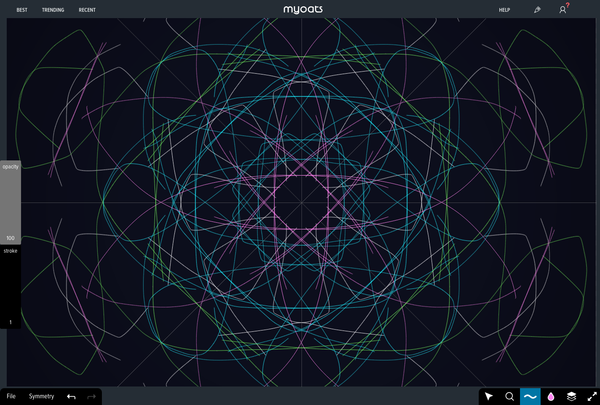Click the myoats logo

pyautogui.click(x=303, y=9)
